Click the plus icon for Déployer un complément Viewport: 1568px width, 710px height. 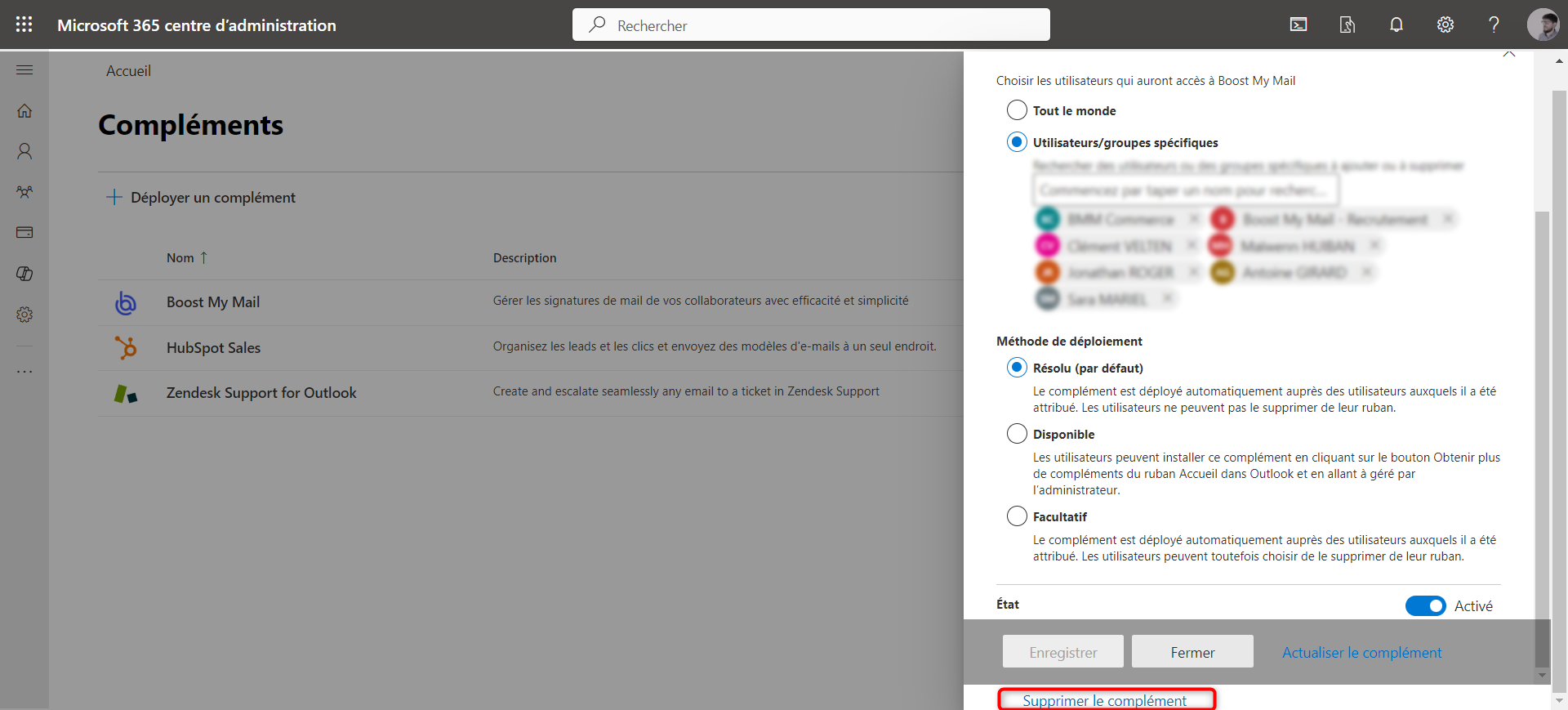coord(114,198)
